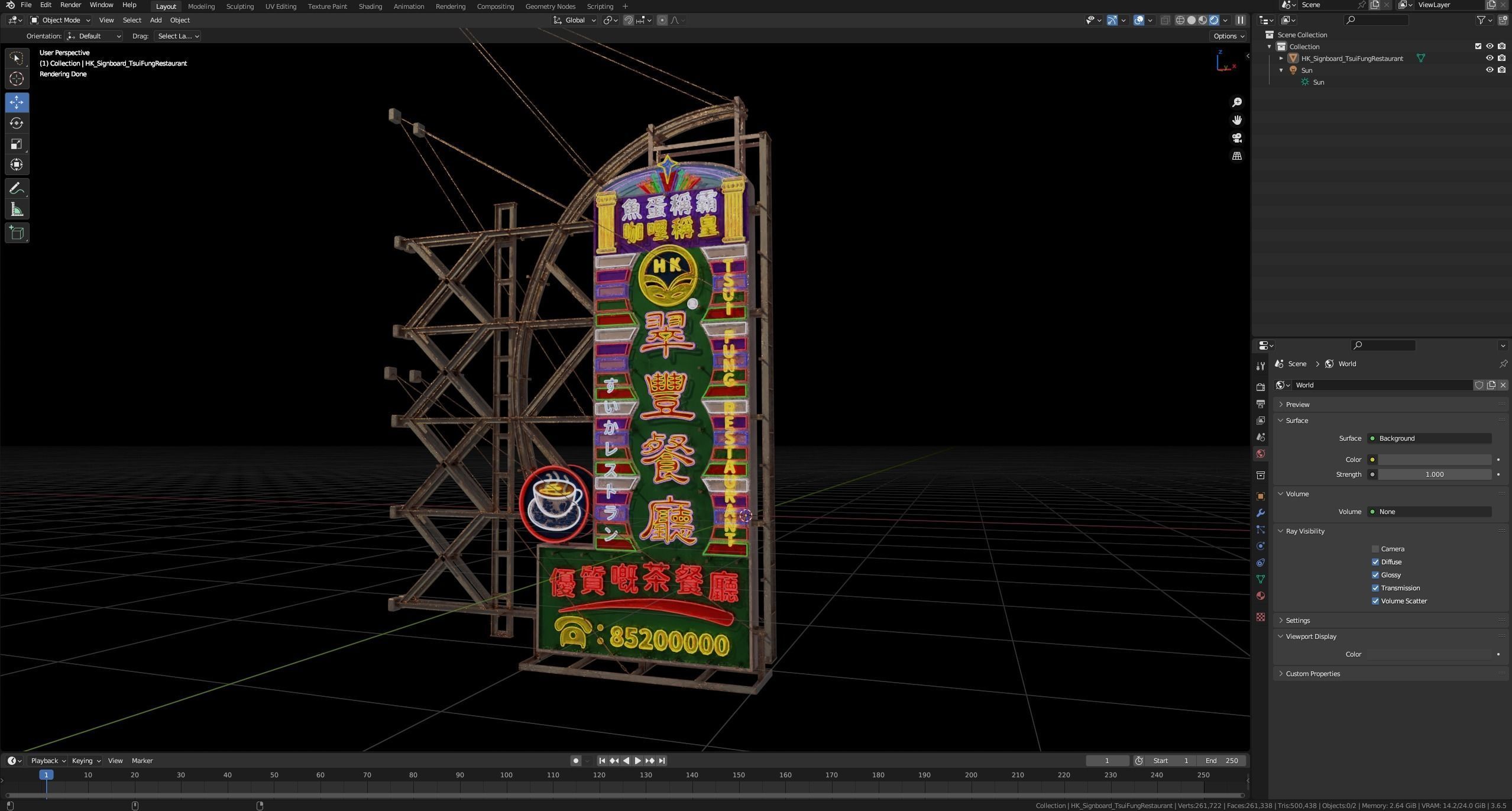Open the Add menu in viewport header
The height and width of the screenshot is (811, 1512).
[x=156, y=20]
